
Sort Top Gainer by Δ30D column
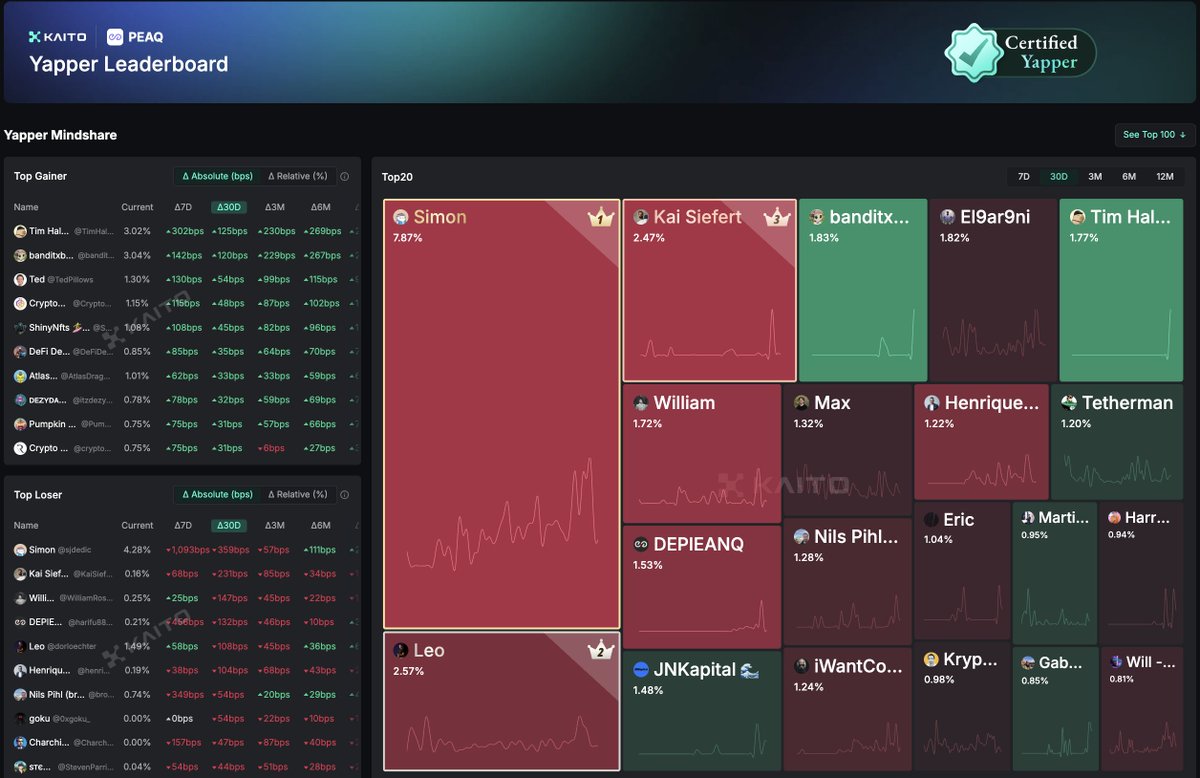229,207
